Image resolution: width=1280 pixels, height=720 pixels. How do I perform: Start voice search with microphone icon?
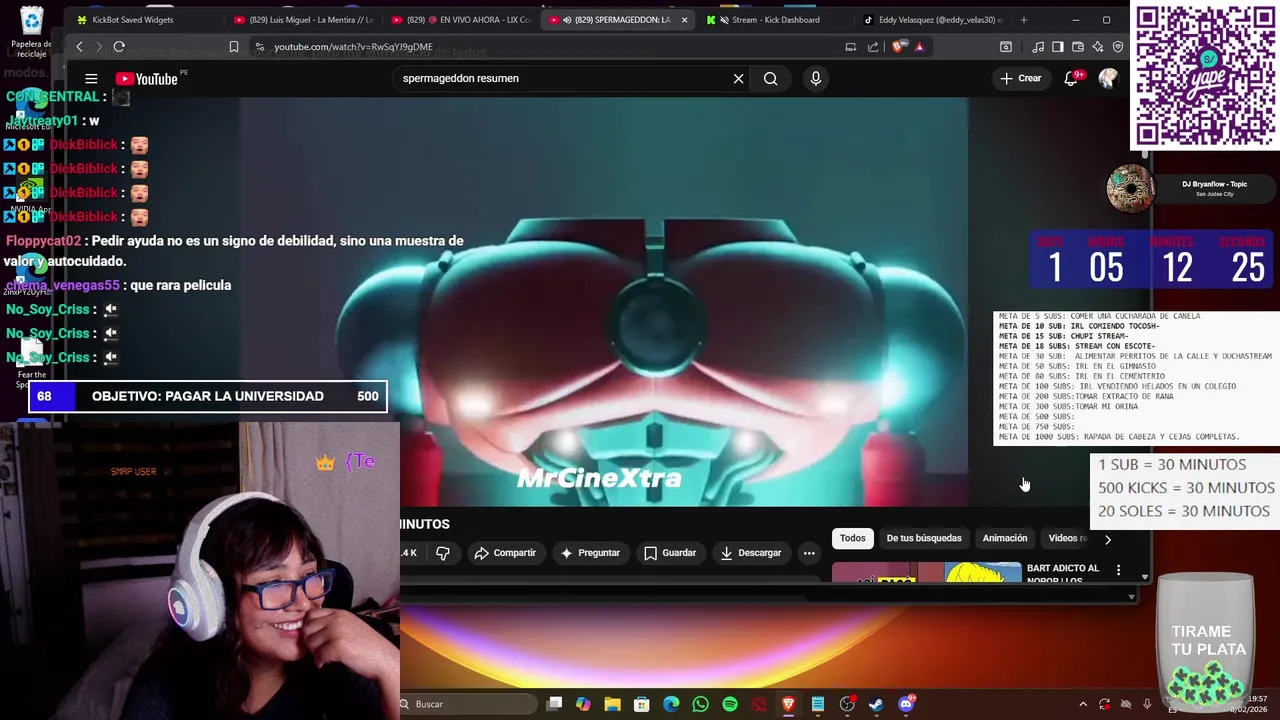point(816,78)
